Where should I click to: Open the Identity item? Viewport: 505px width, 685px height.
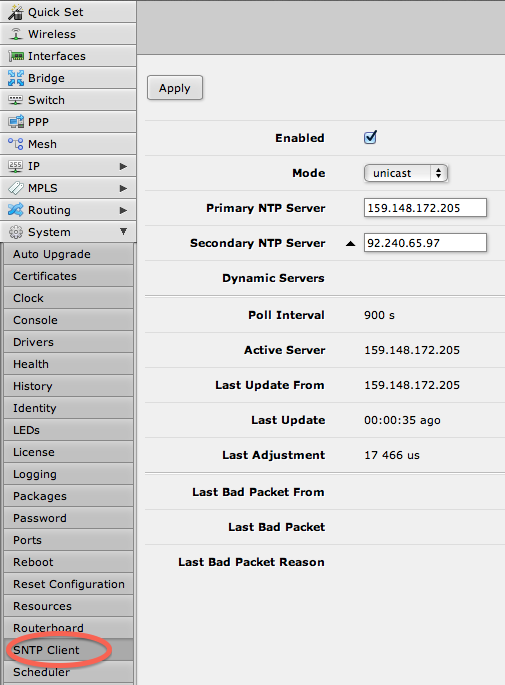[x=68, y=408]
